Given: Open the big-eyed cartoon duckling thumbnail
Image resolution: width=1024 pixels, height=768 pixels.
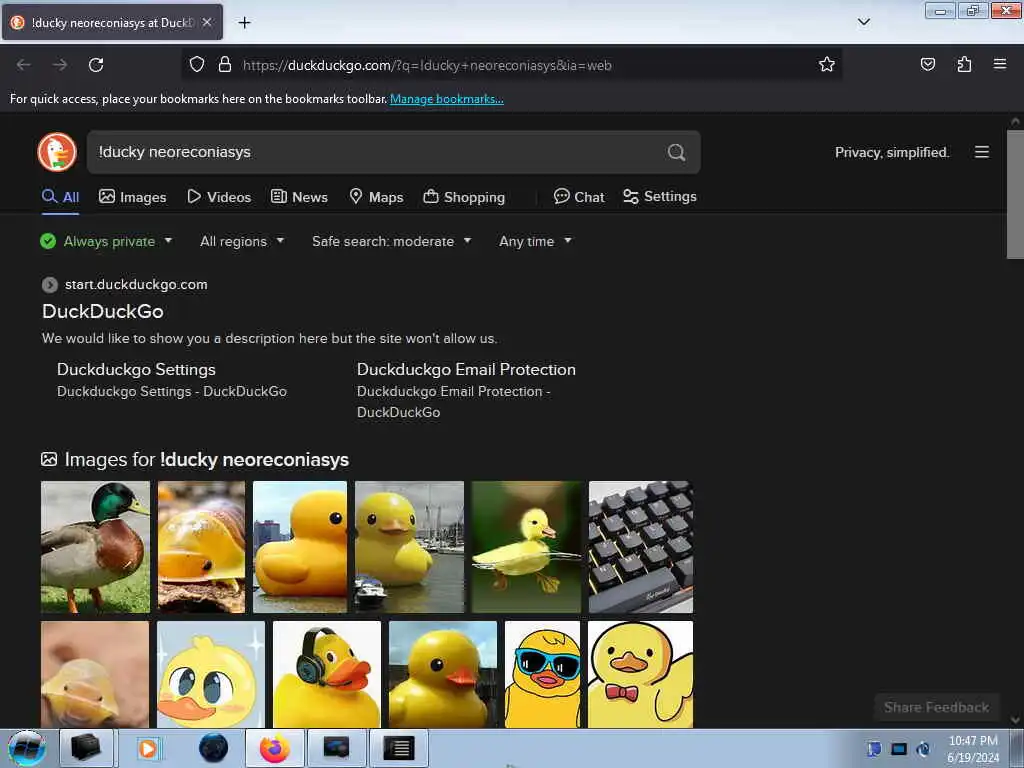Looking at the screenshot, I should click(x=211, y=675).
